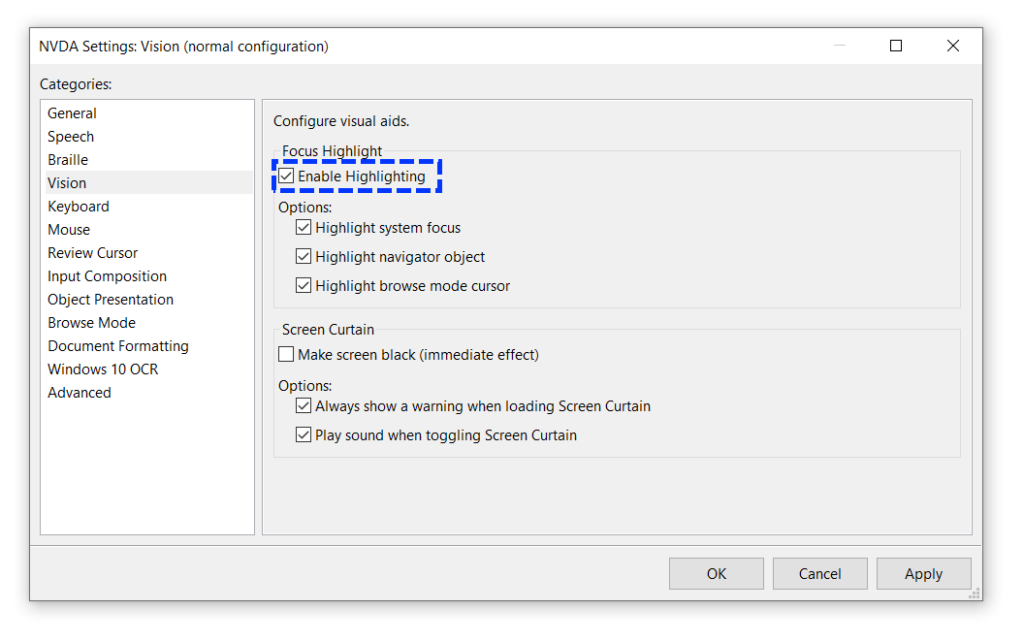1024x642 pixels.
Task: Select the Vision category
Action: click(x=147, y=183)
